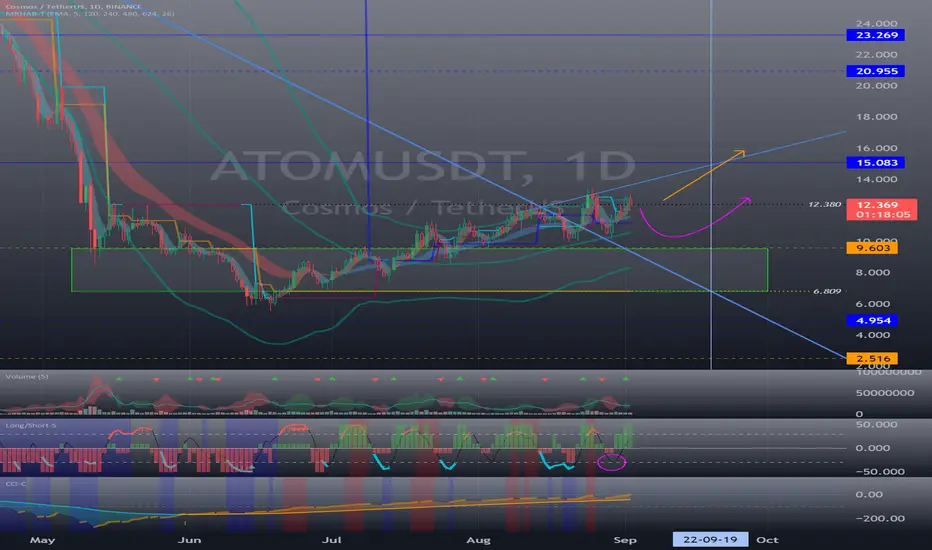Open the CCI-C indicator label

15,483
